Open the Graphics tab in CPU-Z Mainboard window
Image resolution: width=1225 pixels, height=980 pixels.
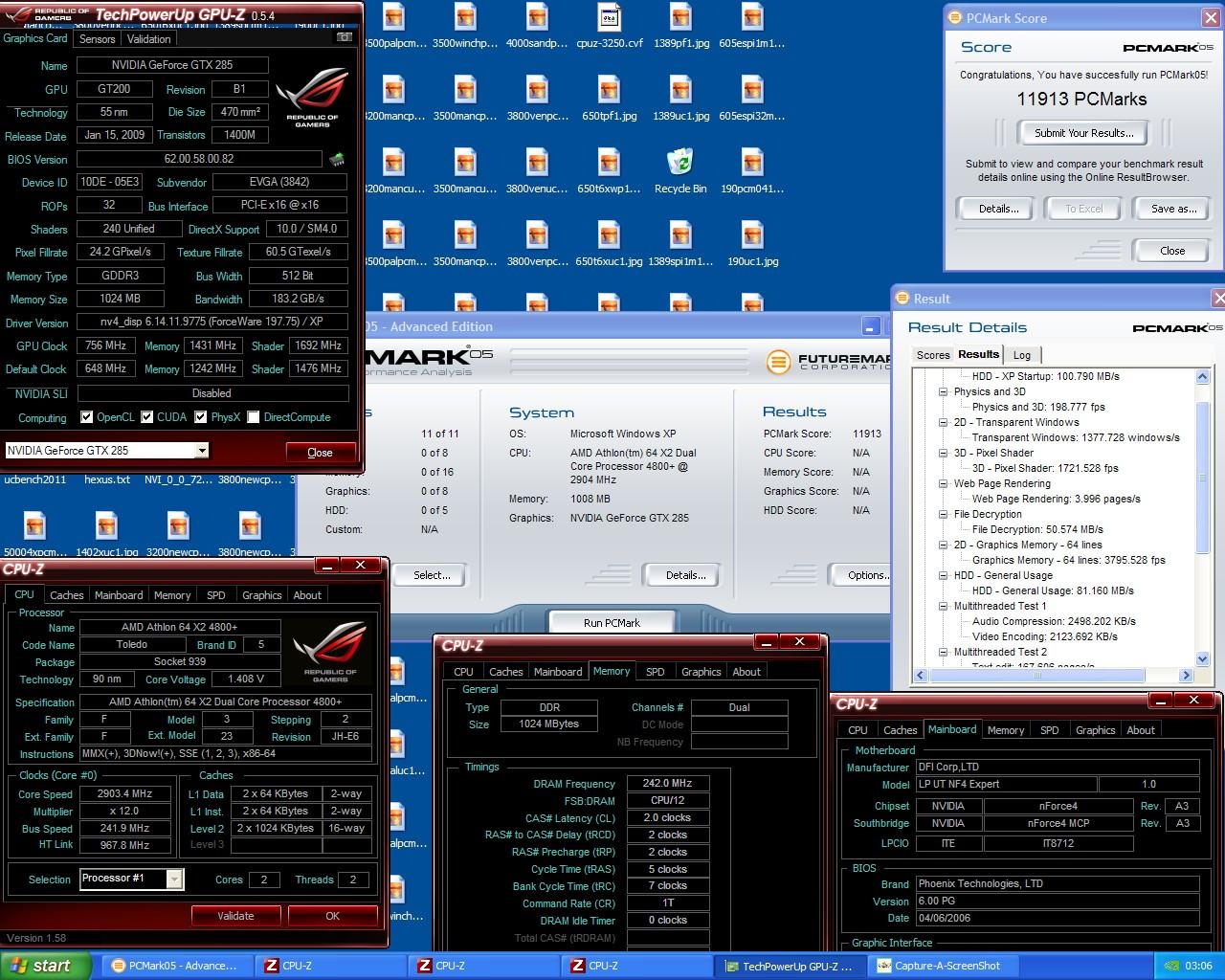[x=1095, y=730]
